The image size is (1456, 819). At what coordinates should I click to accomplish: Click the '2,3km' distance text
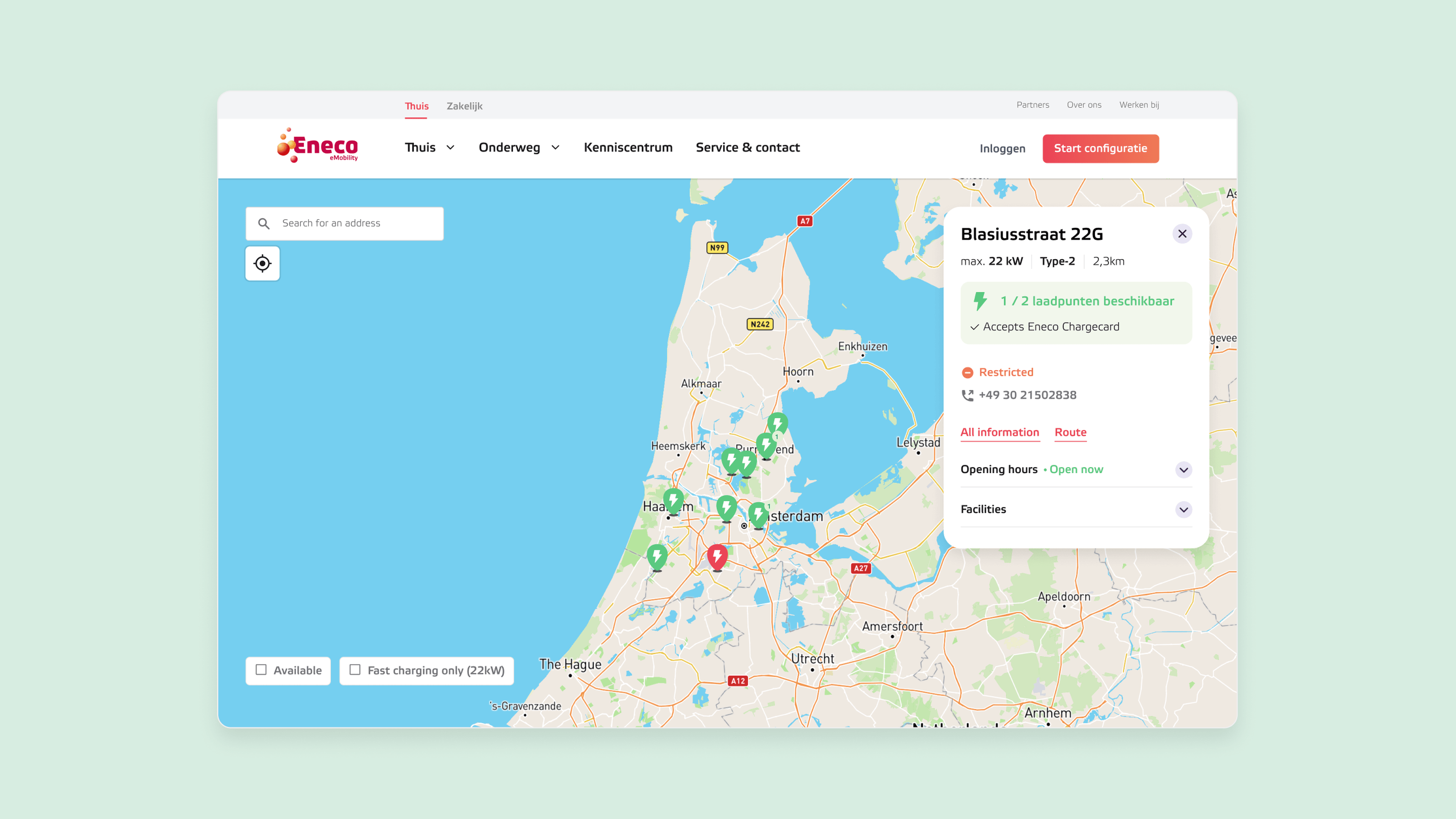click(1108, 262)
